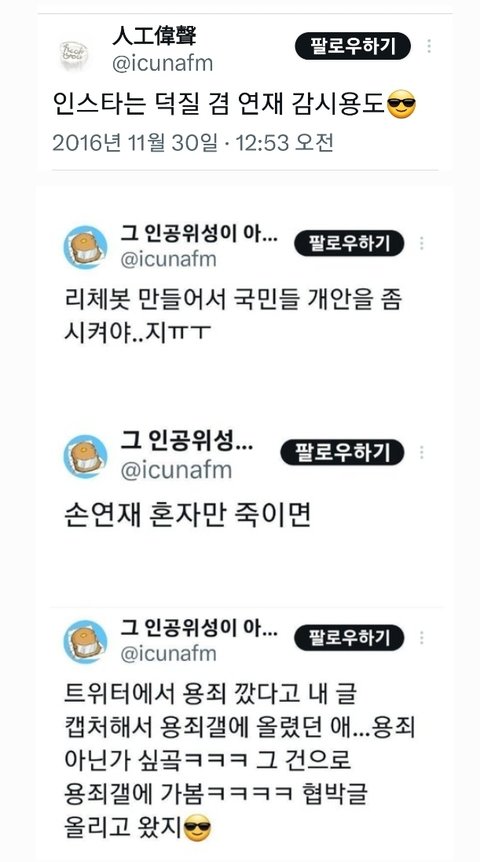Open more options on the 리체봇 tweet
This screenshot has width=480, height=862.
[x=422, y=243]
